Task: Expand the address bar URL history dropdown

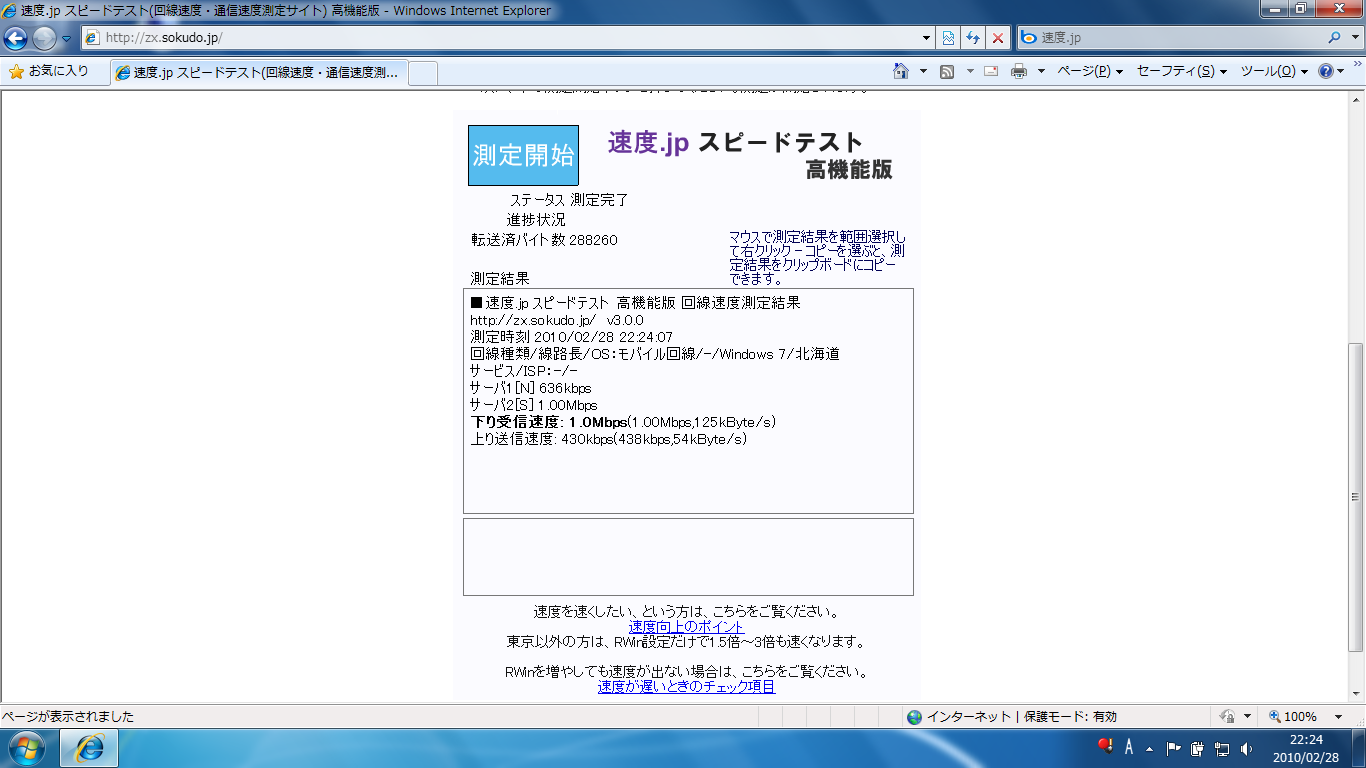Action: [x=926, y=38]
